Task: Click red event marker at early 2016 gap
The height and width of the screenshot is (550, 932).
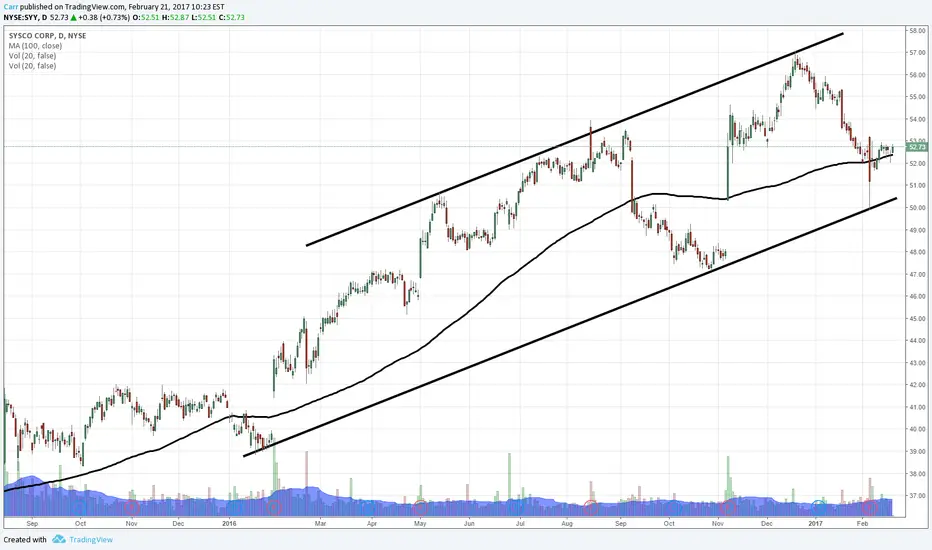Action: [x=273, y=507]
